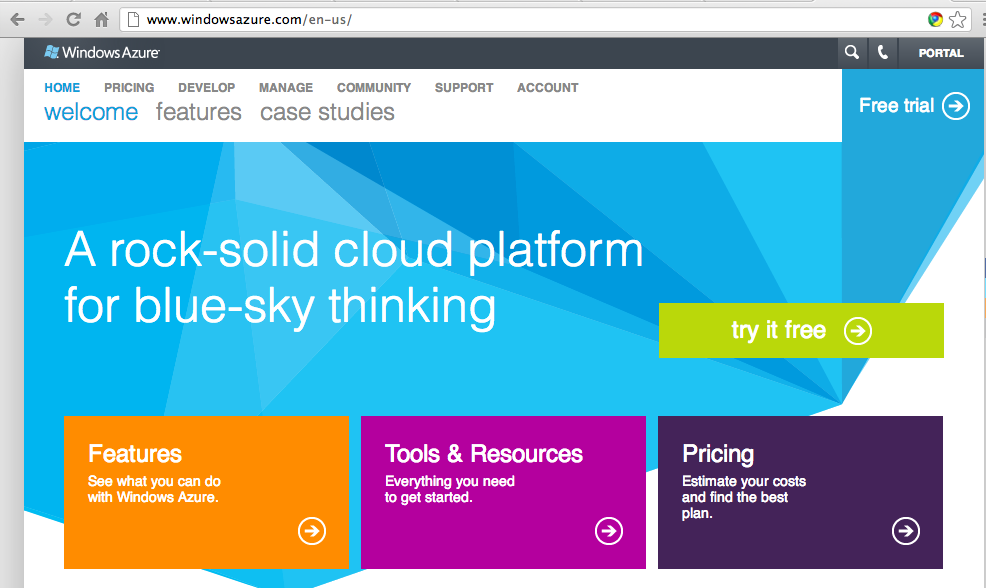Viewport: 986px width, 588px height.
Task: Open the PRICING menu item
Action: click(x=129, y=88)
